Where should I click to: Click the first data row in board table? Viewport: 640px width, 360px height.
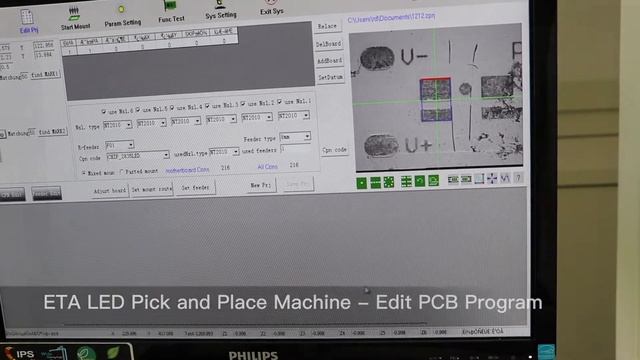[x=149, y=47]
